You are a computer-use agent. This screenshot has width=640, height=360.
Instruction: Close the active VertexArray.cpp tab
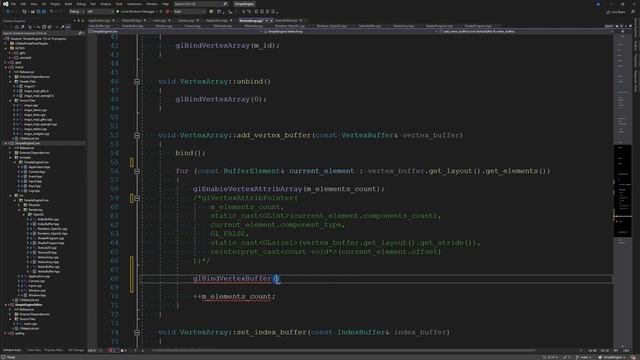[271, 20]
